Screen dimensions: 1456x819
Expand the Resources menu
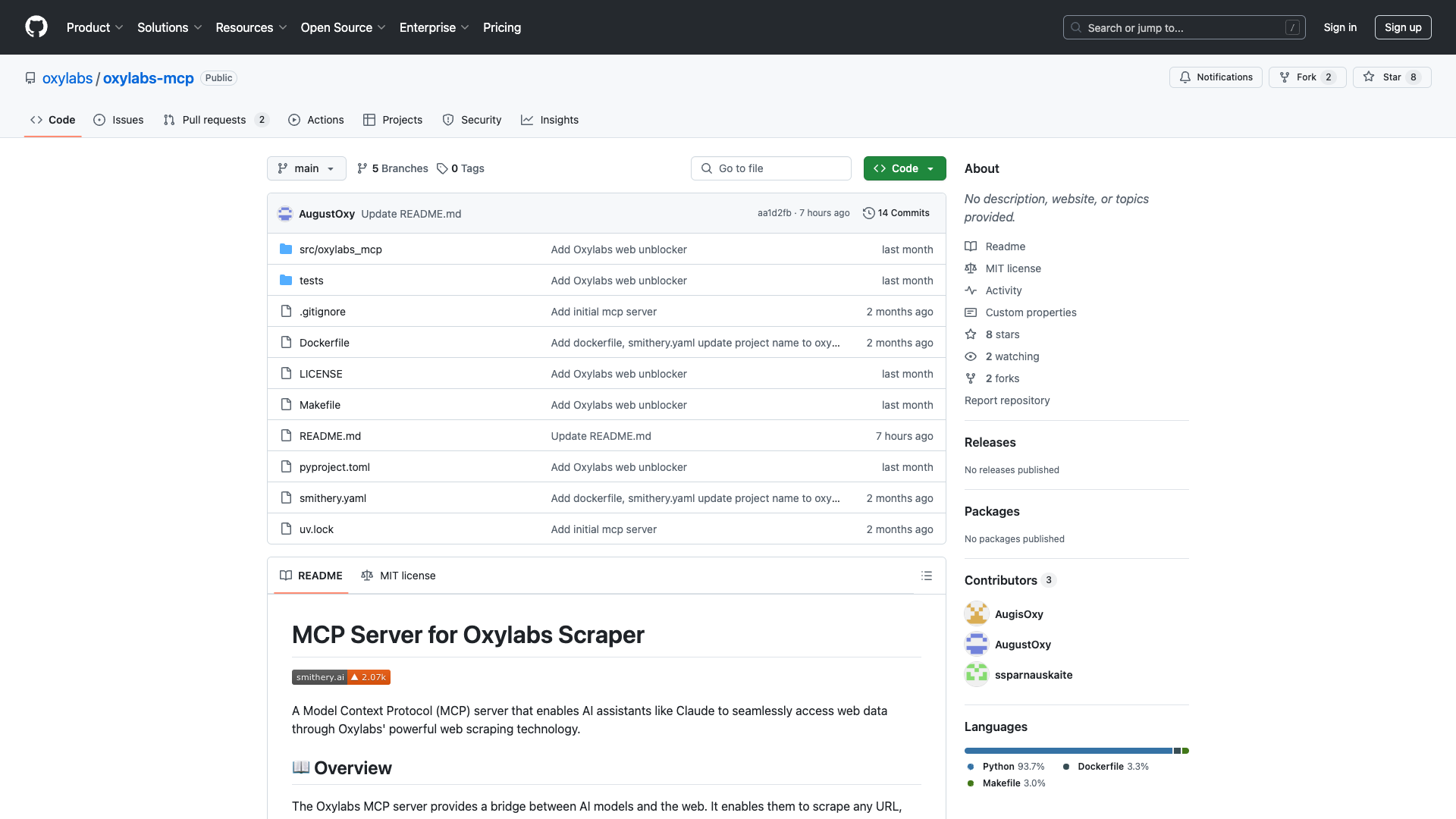click(x=250, y=27)
